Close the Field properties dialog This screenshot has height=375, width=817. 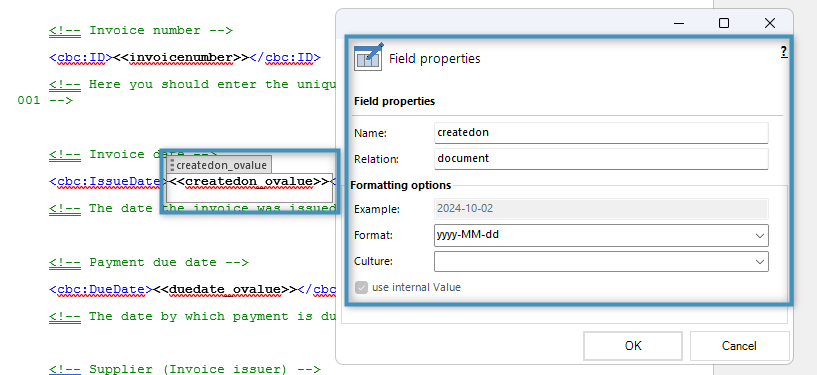(770, 23)
